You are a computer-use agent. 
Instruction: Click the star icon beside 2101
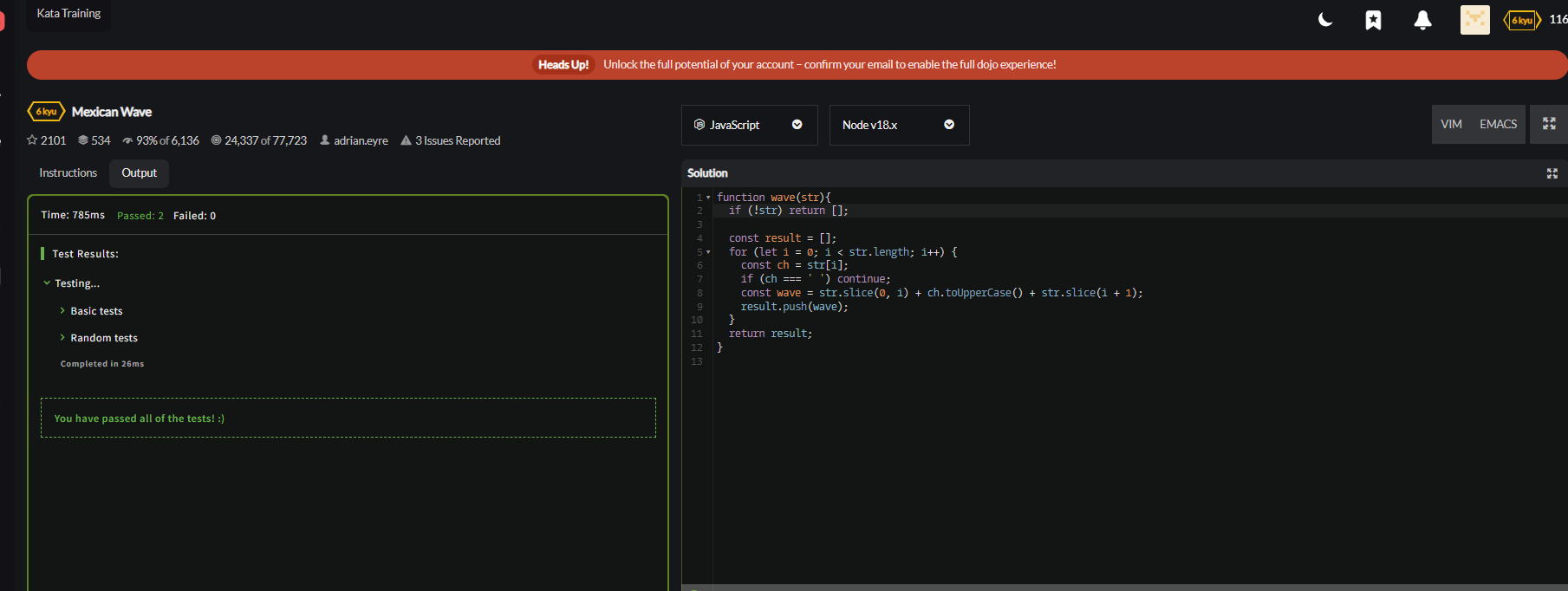click(32, 140)
